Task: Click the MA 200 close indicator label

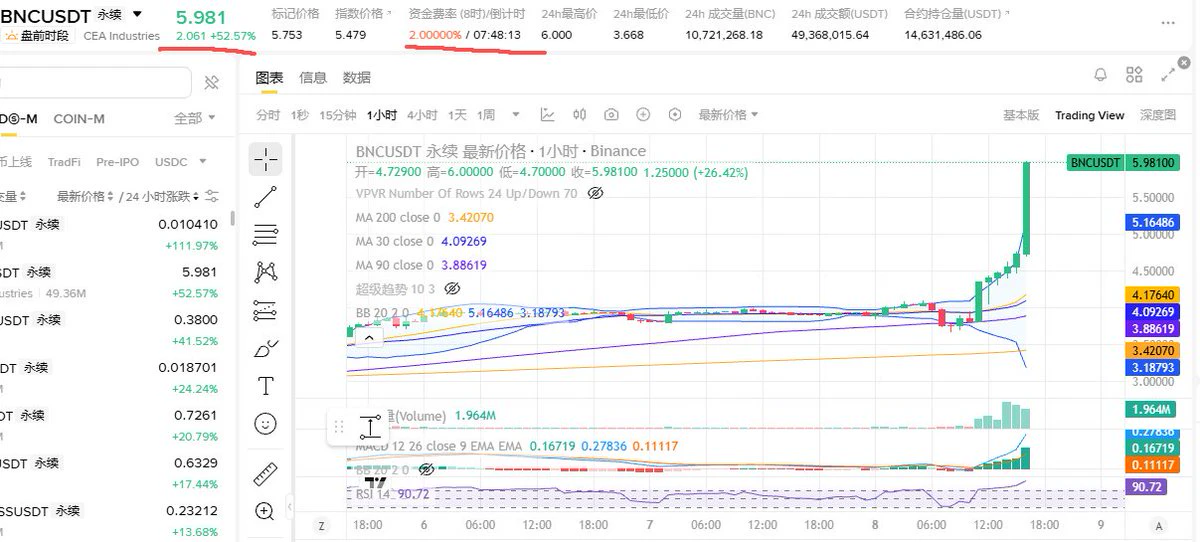Action: 398,217
